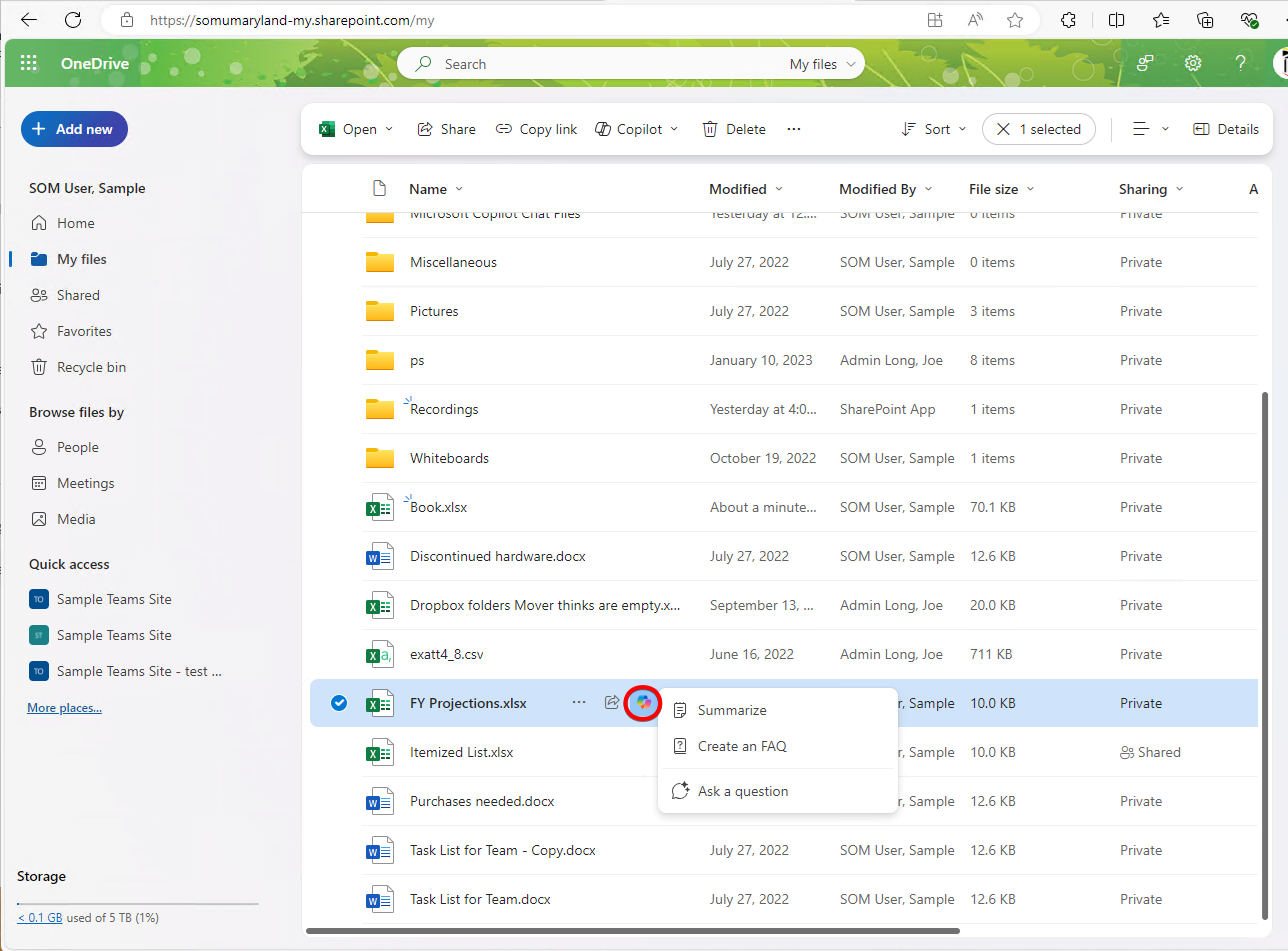Expand the Sort dropdown
The height and width of the screenshot is (951, 1288).
tap(934, 129)
